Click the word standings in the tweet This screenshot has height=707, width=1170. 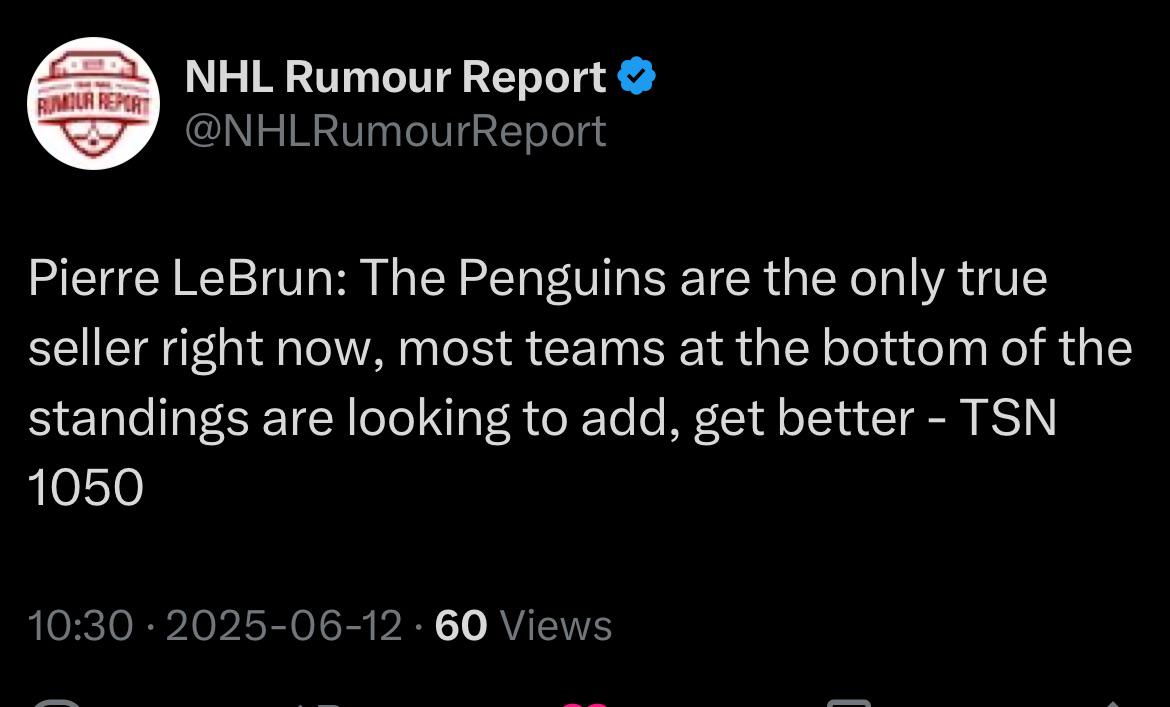[138, 419]
